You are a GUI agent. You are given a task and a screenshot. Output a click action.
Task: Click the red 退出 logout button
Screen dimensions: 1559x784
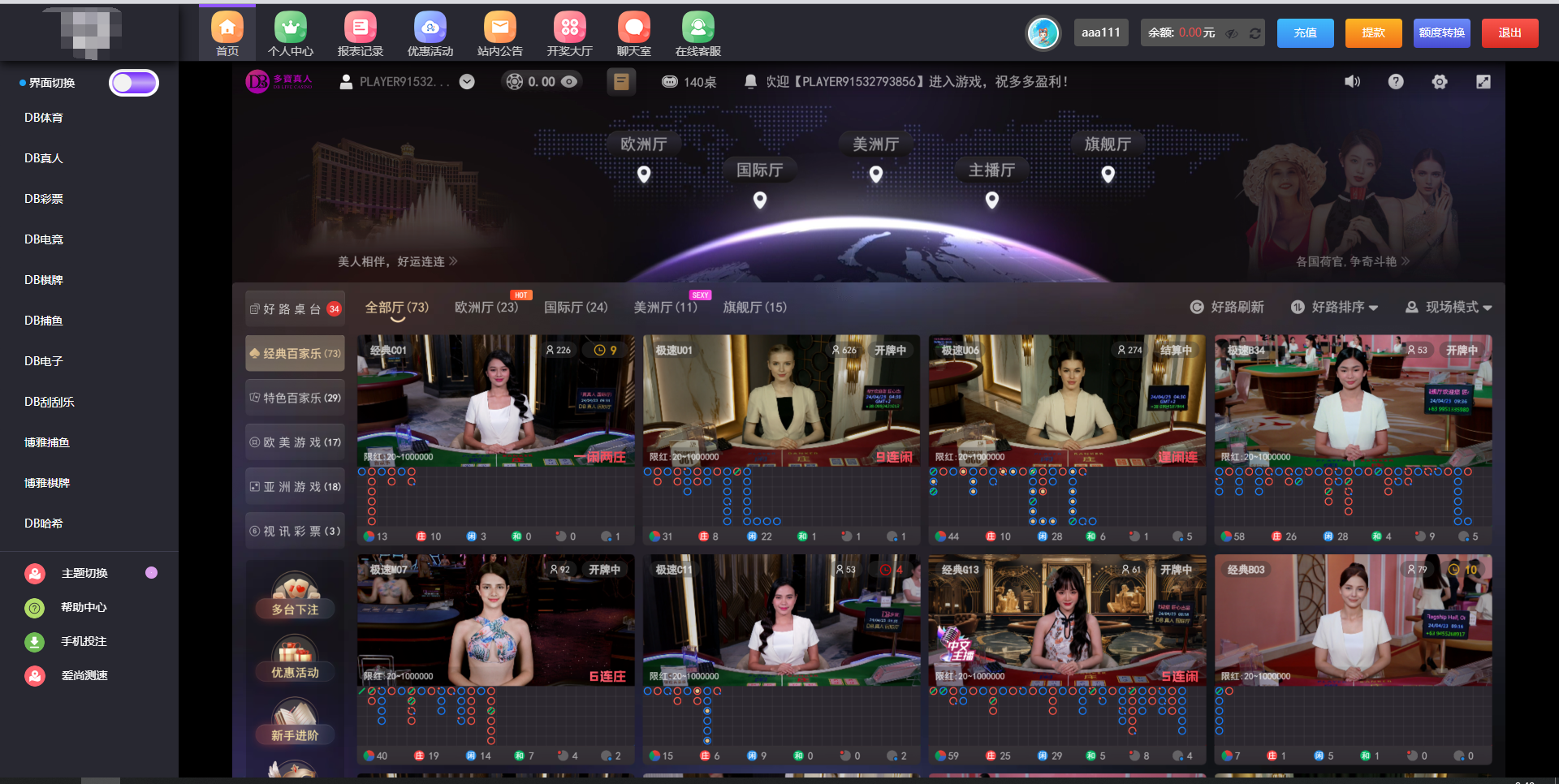[1509, 33]
